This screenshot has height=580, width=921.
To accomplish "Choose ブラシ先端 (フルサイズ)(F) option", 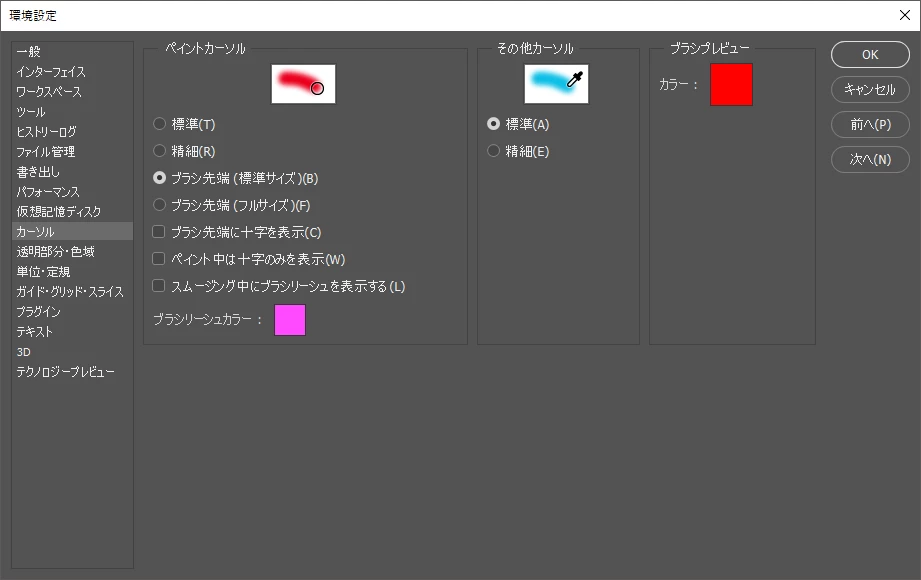I will [x=159, y=205].
